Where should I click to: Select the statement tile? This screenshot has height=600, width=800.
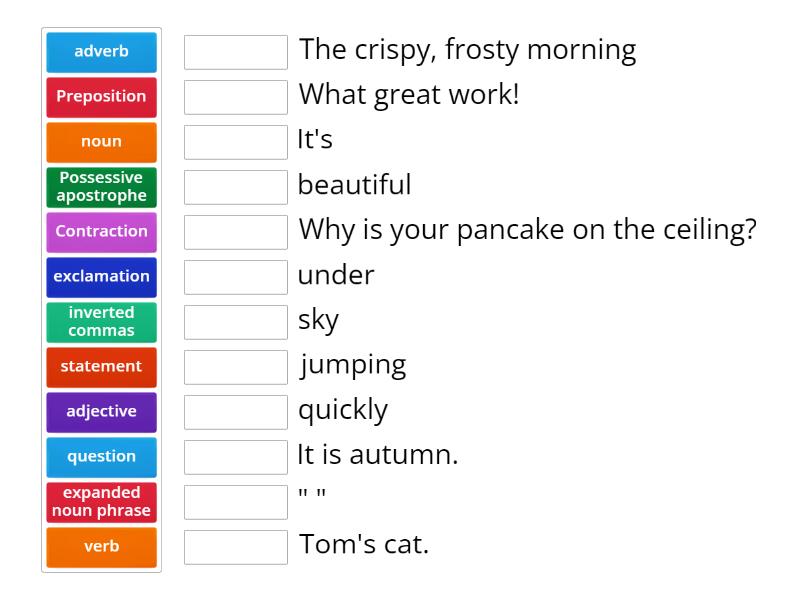coord(101,367)
